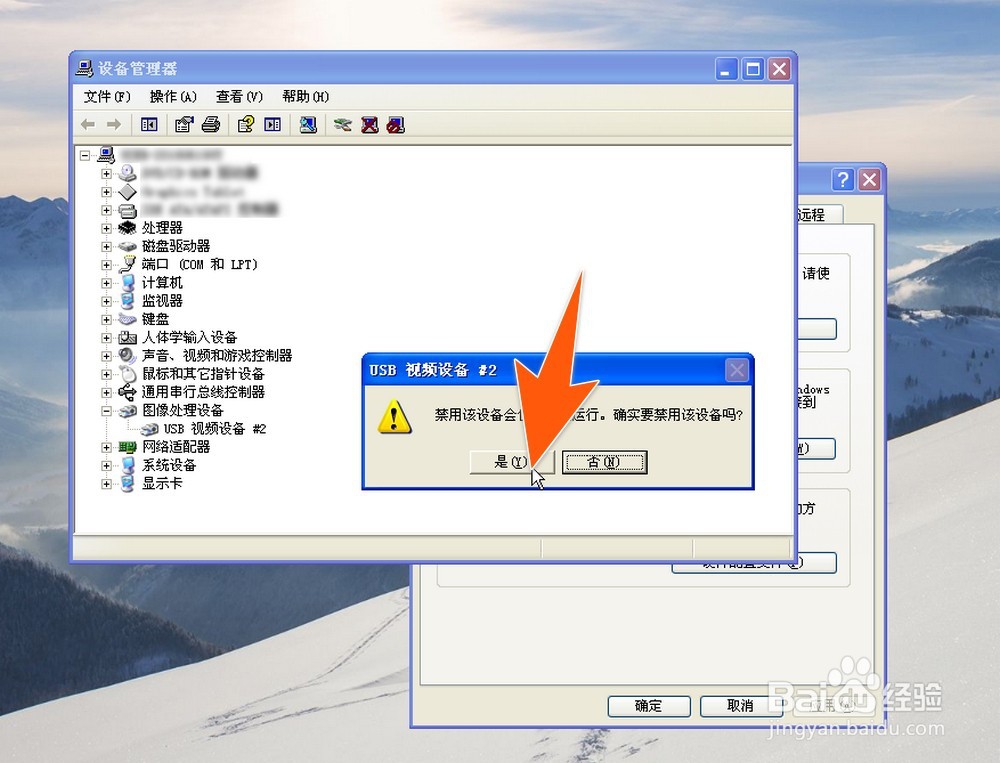Open the 操作(A) menu
This screenshot has width=1000, height=763.
pos(173,97)
